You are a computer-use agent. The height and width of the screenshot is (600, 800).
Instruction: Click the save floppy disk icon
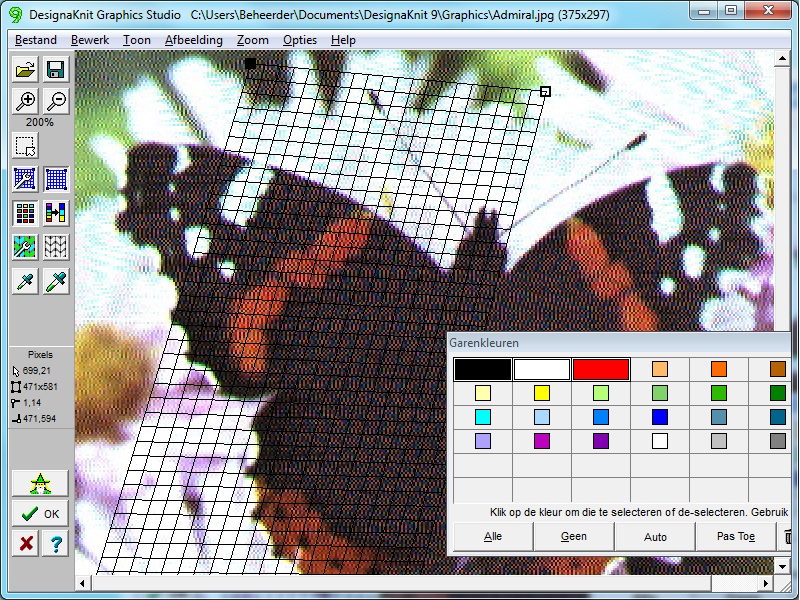56,69
